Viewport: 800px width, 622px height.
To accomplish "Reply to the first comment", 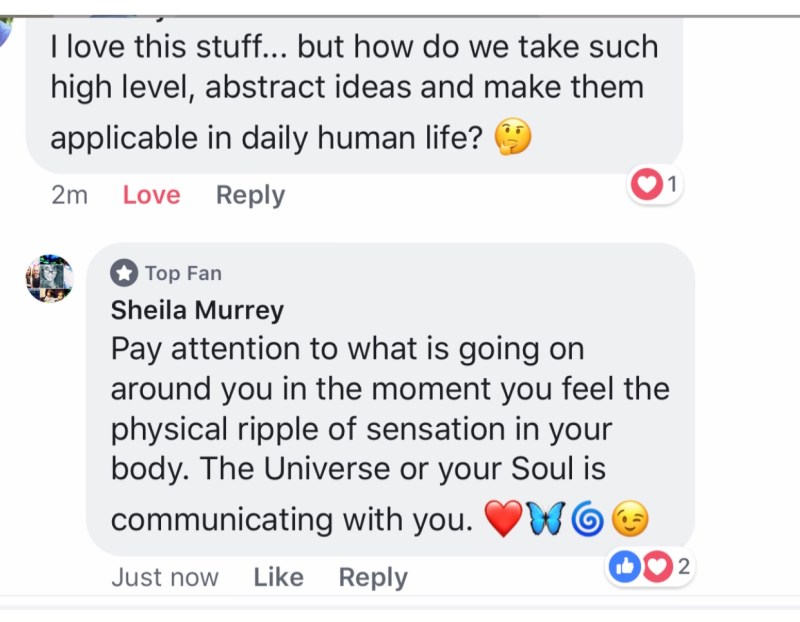I will click(250, 195).
